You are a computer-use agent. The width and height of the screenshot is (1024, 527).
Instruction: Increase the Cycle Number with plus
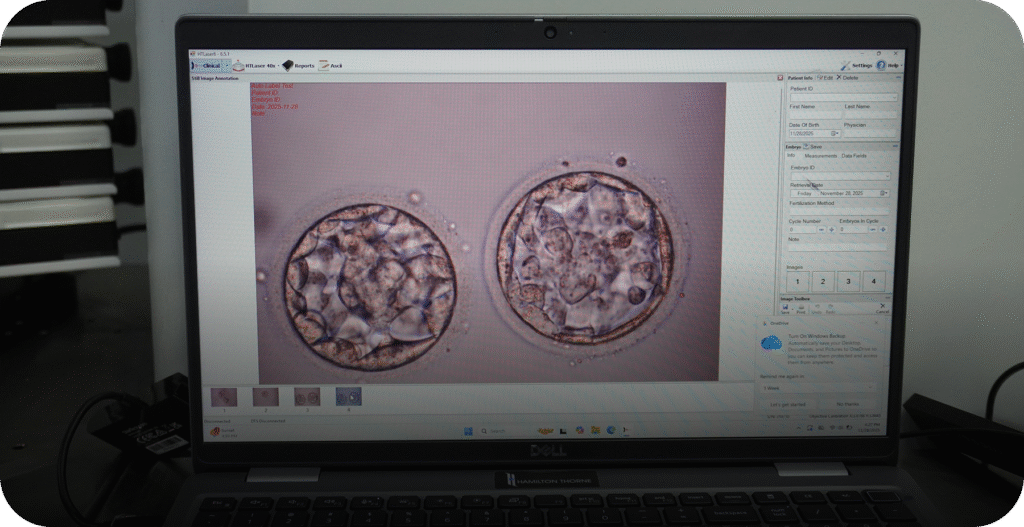[831, 230]
